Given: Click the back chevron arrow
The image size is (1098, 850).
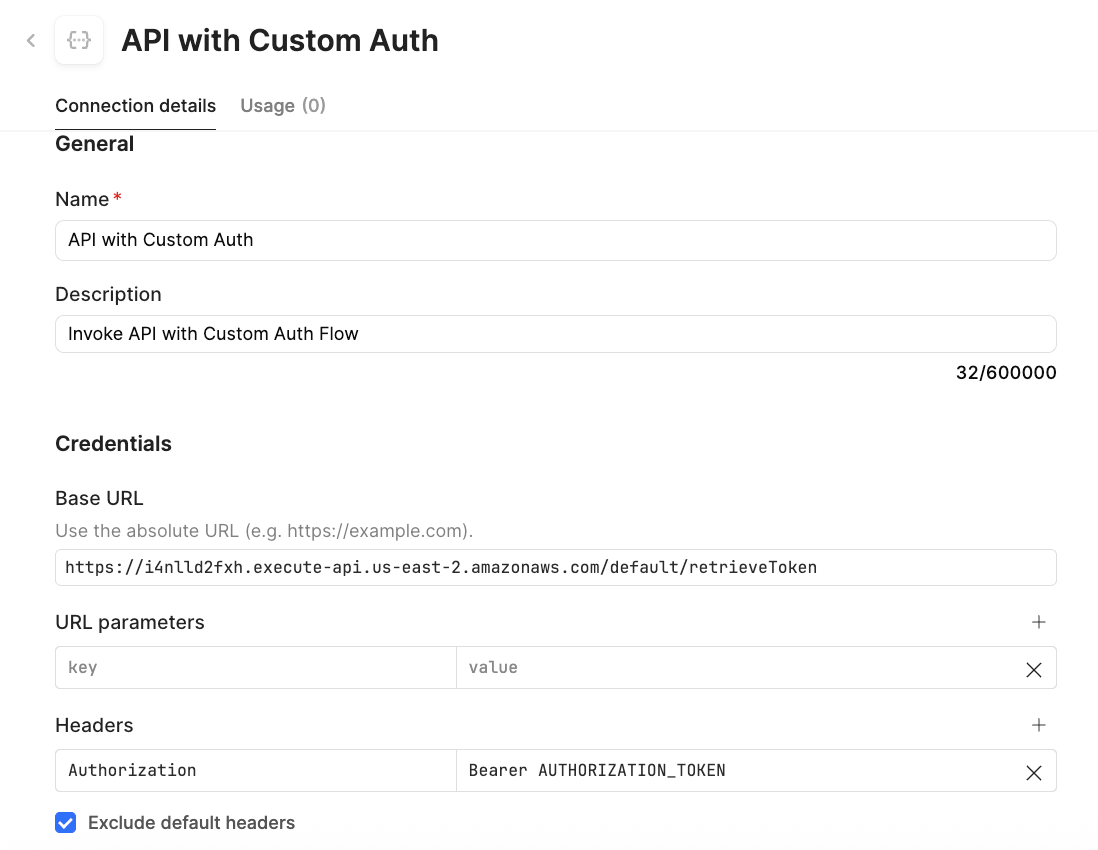Looking at the screenshot, I should [30, 40].
